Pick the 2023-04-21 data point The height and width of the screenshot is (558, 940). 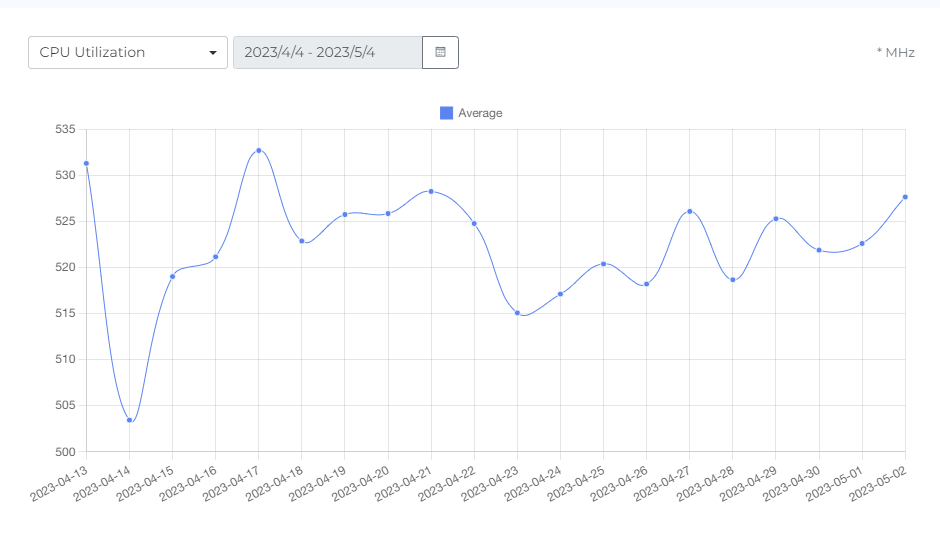[431, 191]
